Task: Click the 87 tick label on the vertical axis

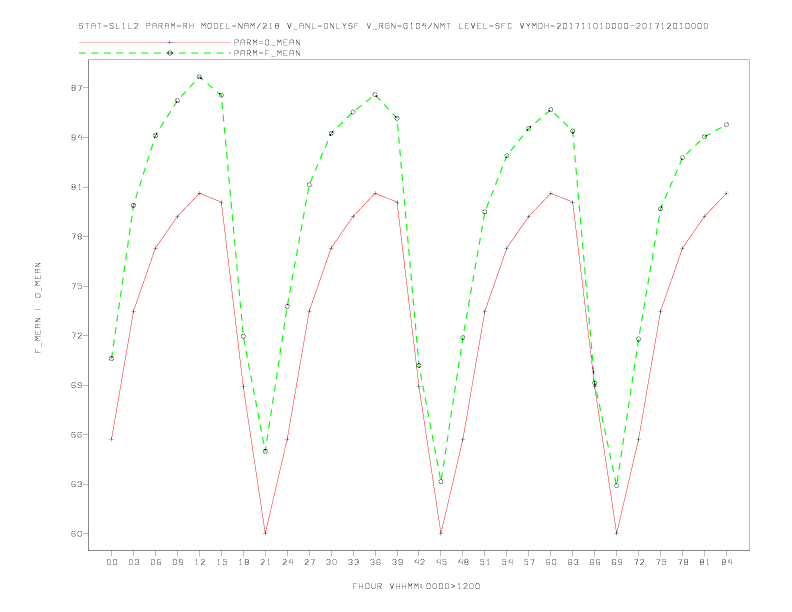Action: (76, 88)
